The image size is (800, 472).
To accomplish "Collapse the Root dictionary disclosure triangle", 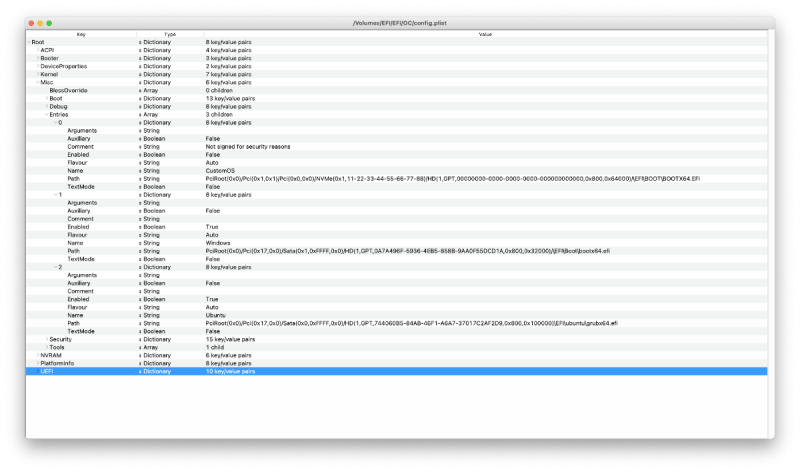I will coord(29,42).
